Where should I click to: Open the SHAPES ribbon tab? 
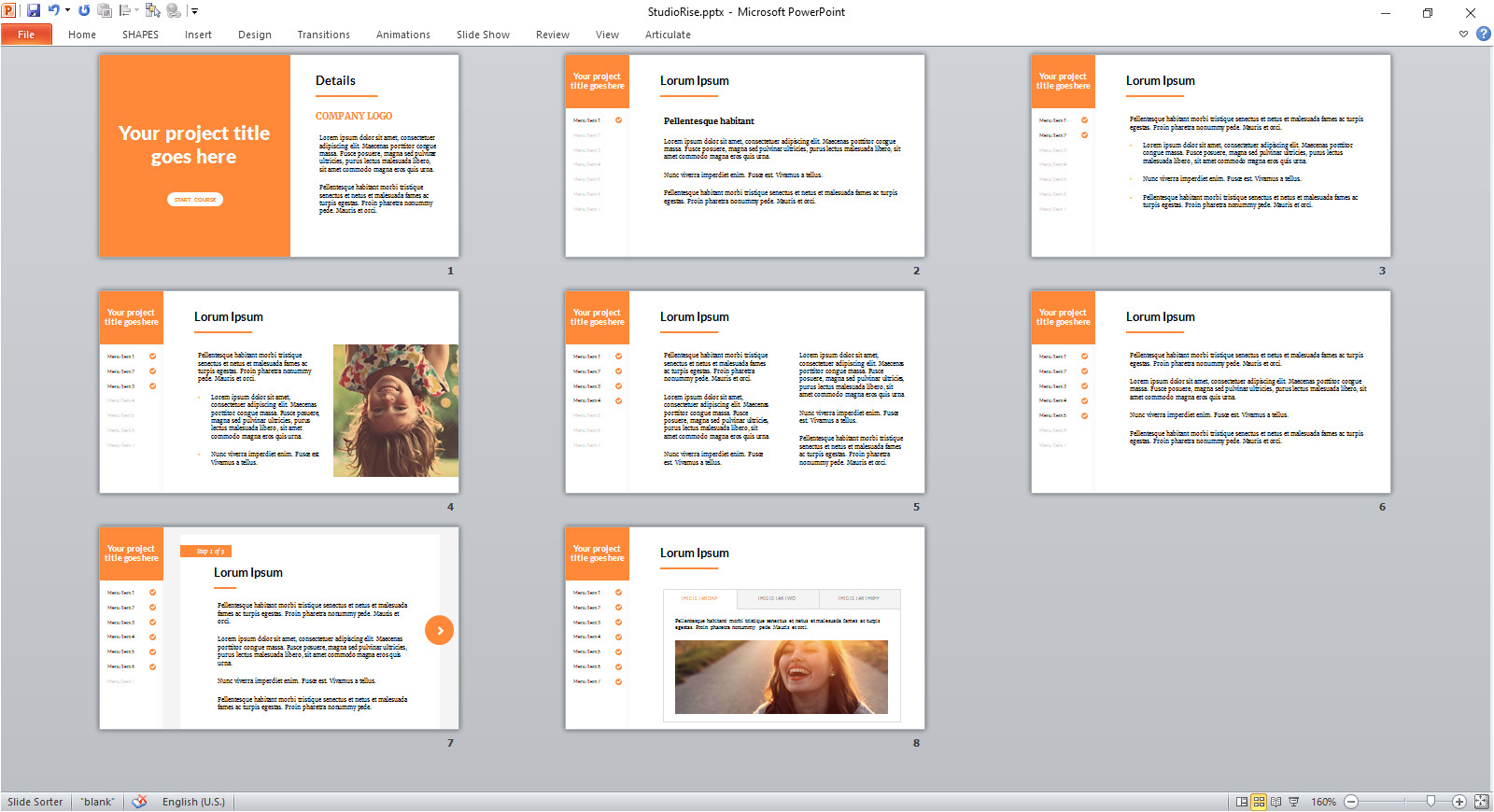click(140, 35)
